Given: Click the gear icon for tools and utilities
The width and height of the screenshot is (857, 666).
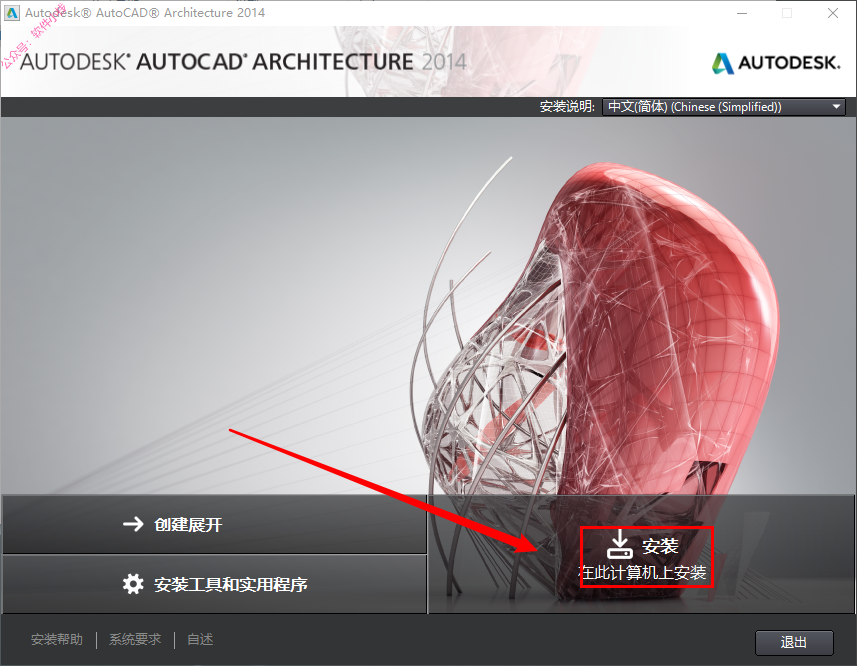Looking at the screenshot, I should pyautogui.click(x=133, y=584).
